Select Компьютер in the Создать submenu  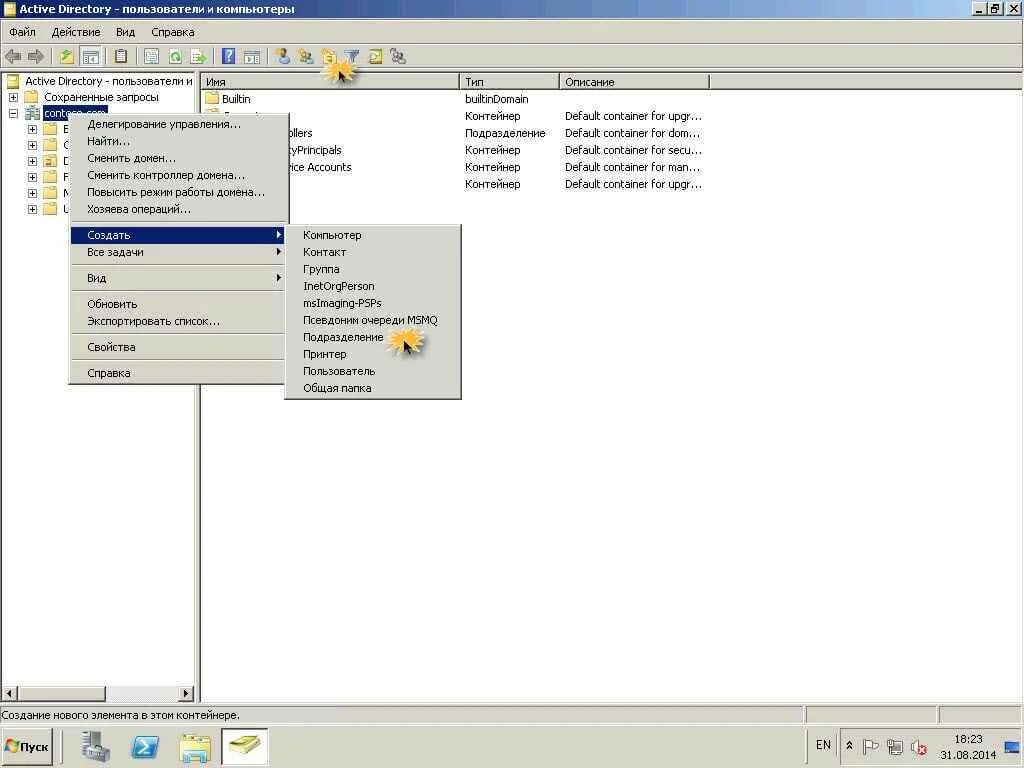pos(373,235)
